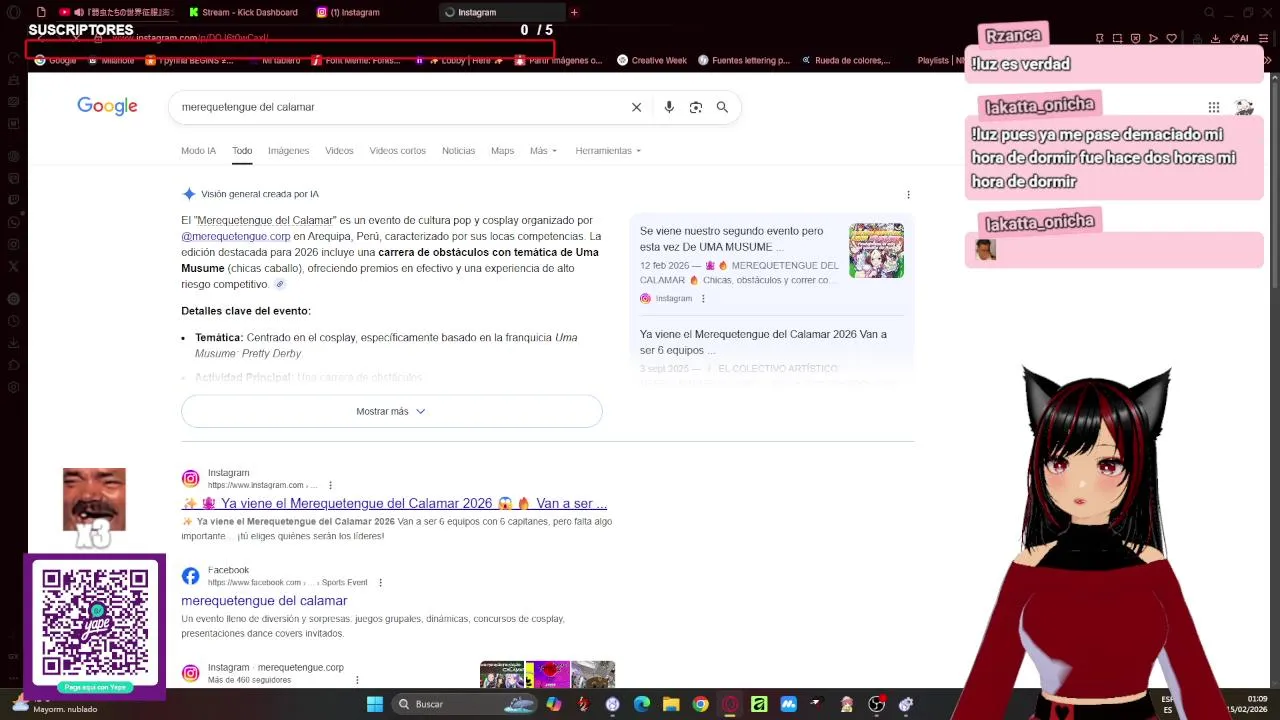Open AI overview three-dot options

(908, 194)
